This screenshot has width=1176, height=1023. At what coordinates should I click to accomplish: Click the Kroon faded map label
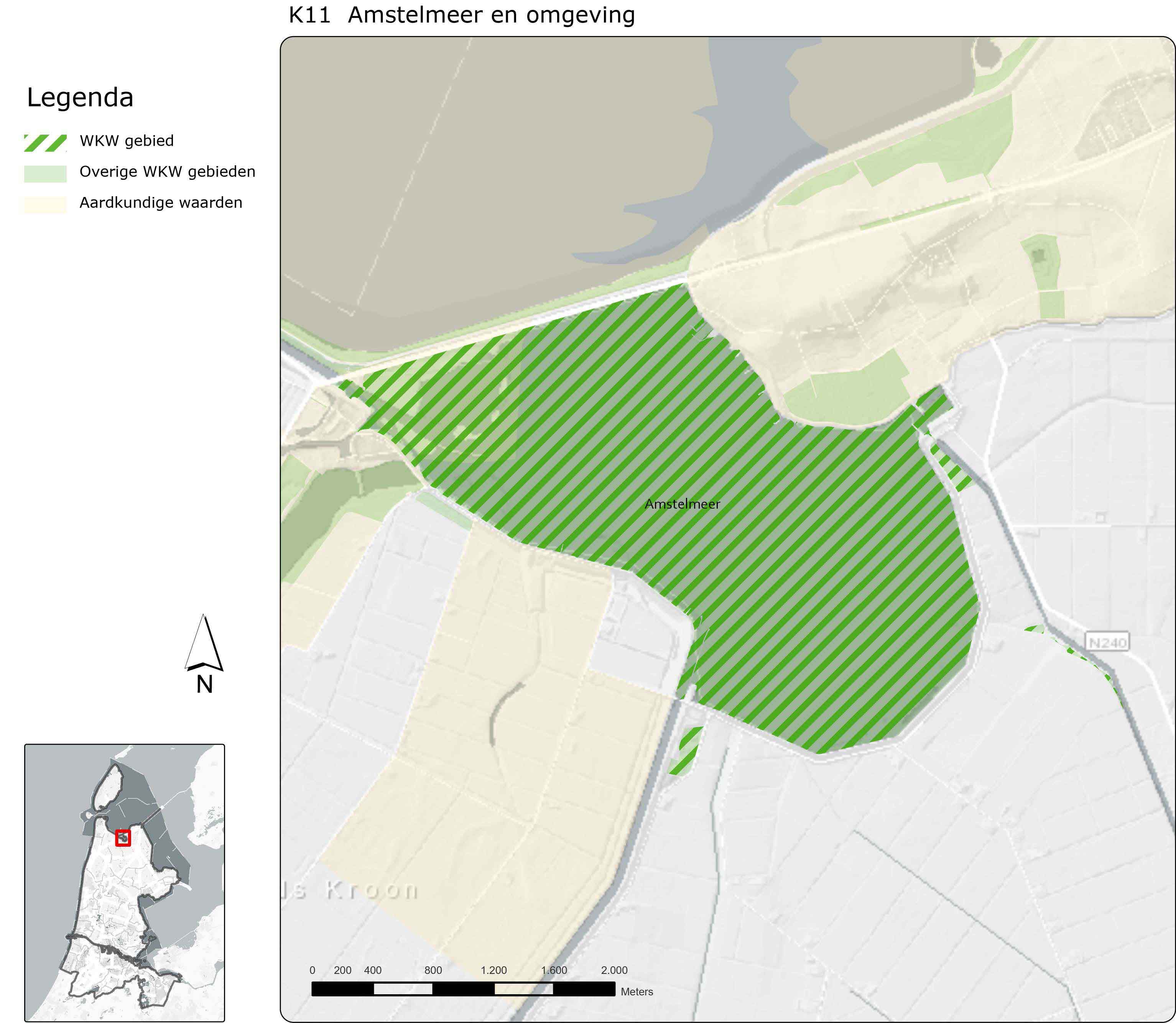point(371,889)
